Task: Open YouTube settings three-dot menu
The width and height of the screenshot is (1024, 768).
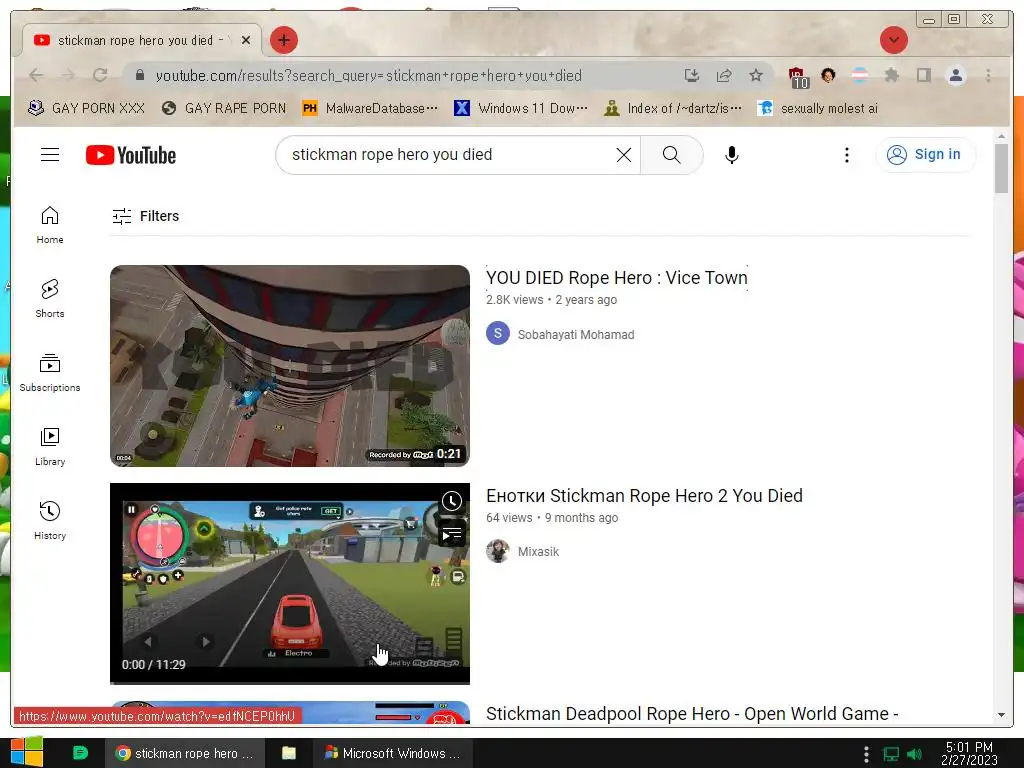Action: [x=846, y=155]
